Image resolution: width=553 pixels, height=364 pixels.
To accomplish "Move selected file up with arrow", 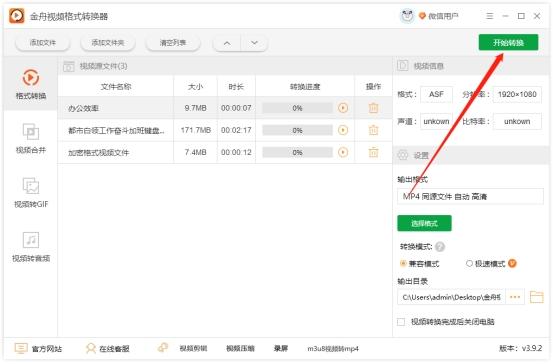I will [x=227, y=43].
